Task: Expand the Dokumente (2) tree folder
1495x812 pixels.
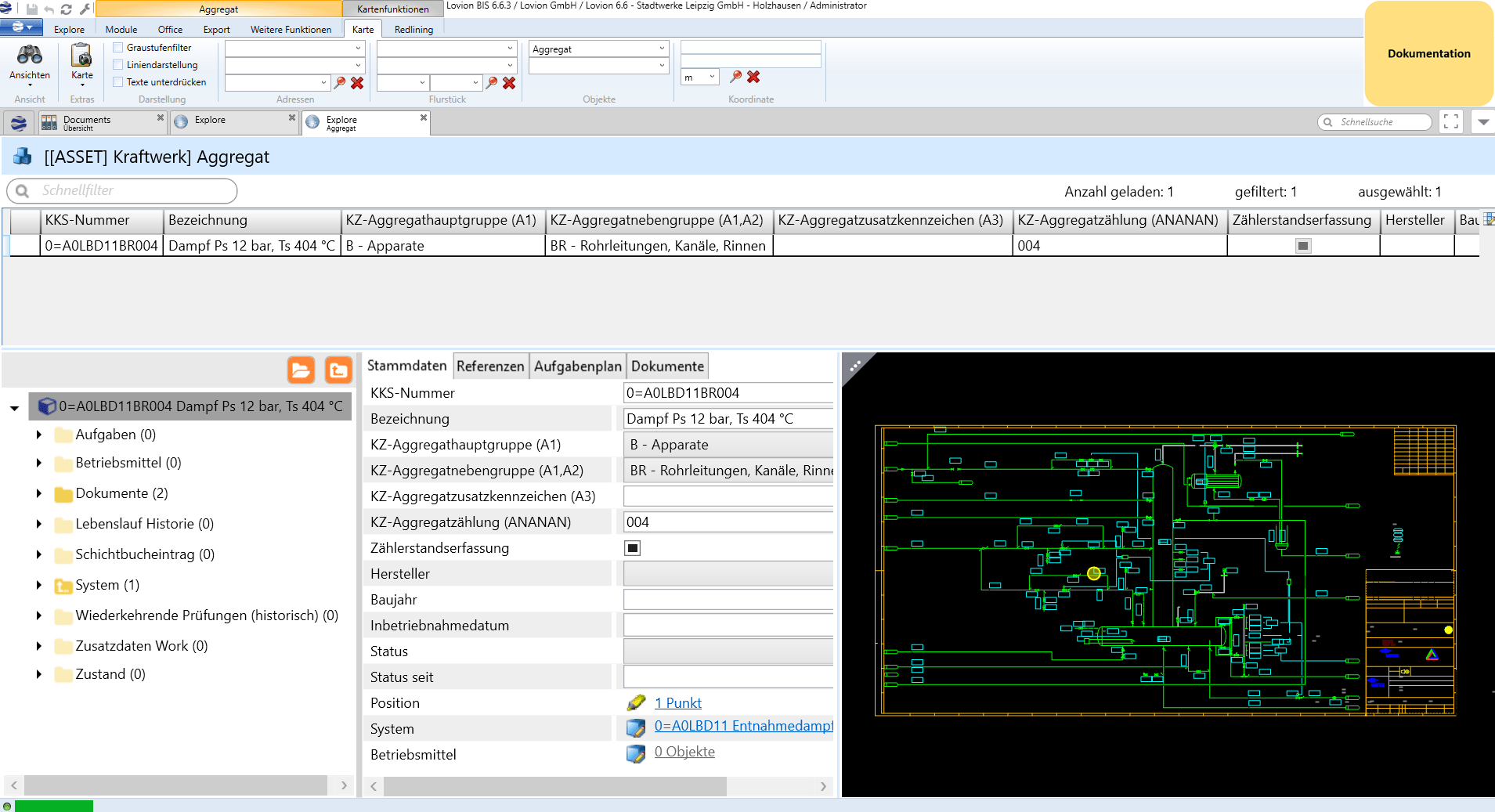Action: point(39,493)
